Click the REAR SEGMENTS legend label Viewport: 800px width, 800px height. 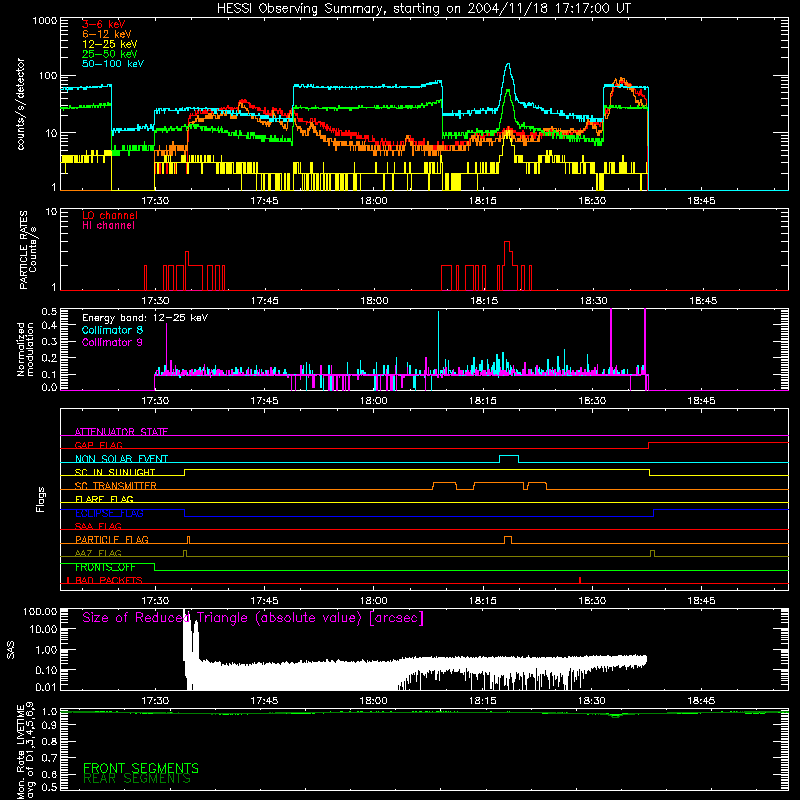(137, 779)
